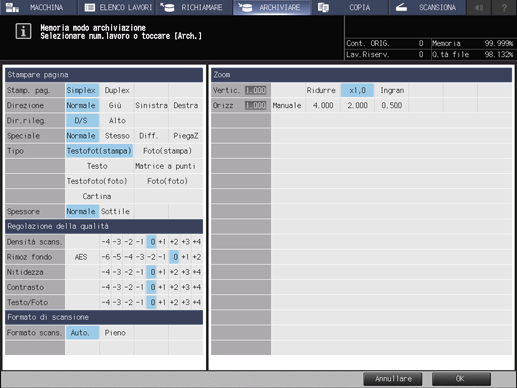This screenshot has height=388, width=517.
Task: Select PiegaZ in Speciale row
Action: click(x=186, y=136)
